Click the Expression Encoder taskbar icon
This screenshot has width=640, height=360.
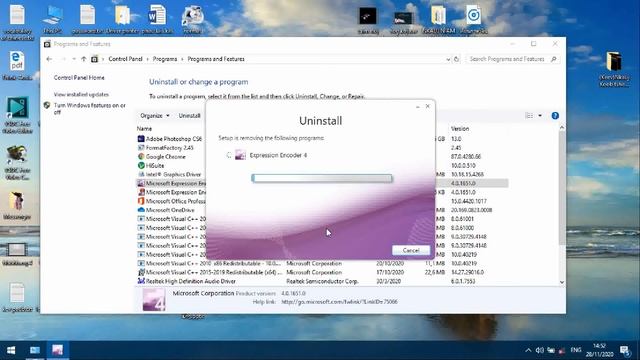coord(58,350)
